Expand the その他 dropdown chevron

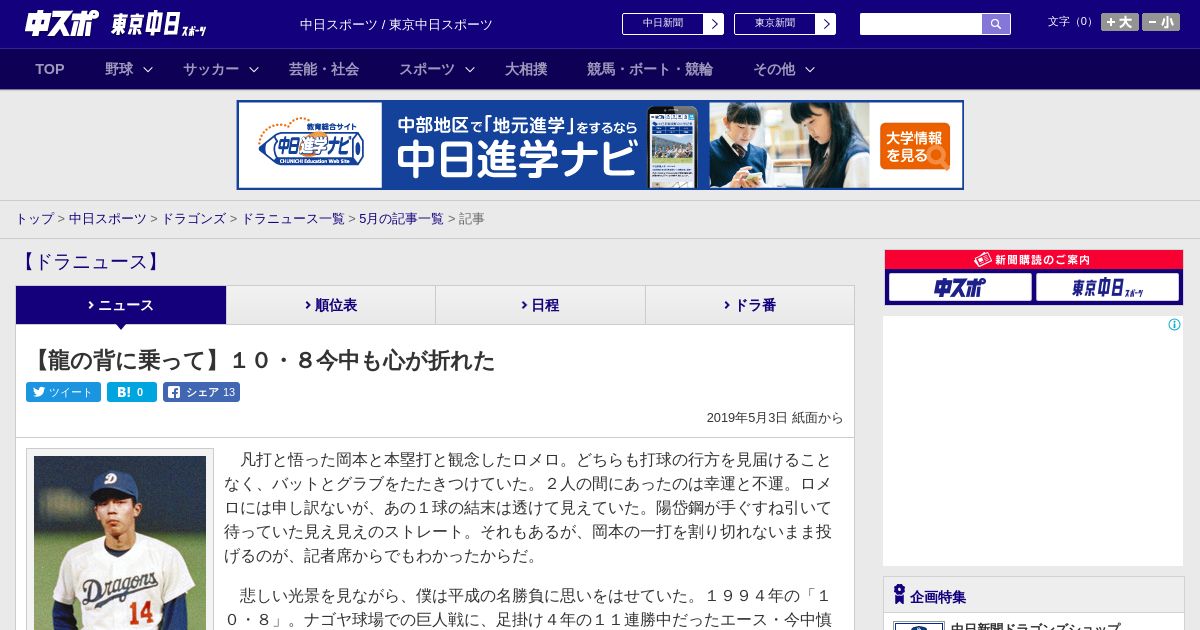810,69
